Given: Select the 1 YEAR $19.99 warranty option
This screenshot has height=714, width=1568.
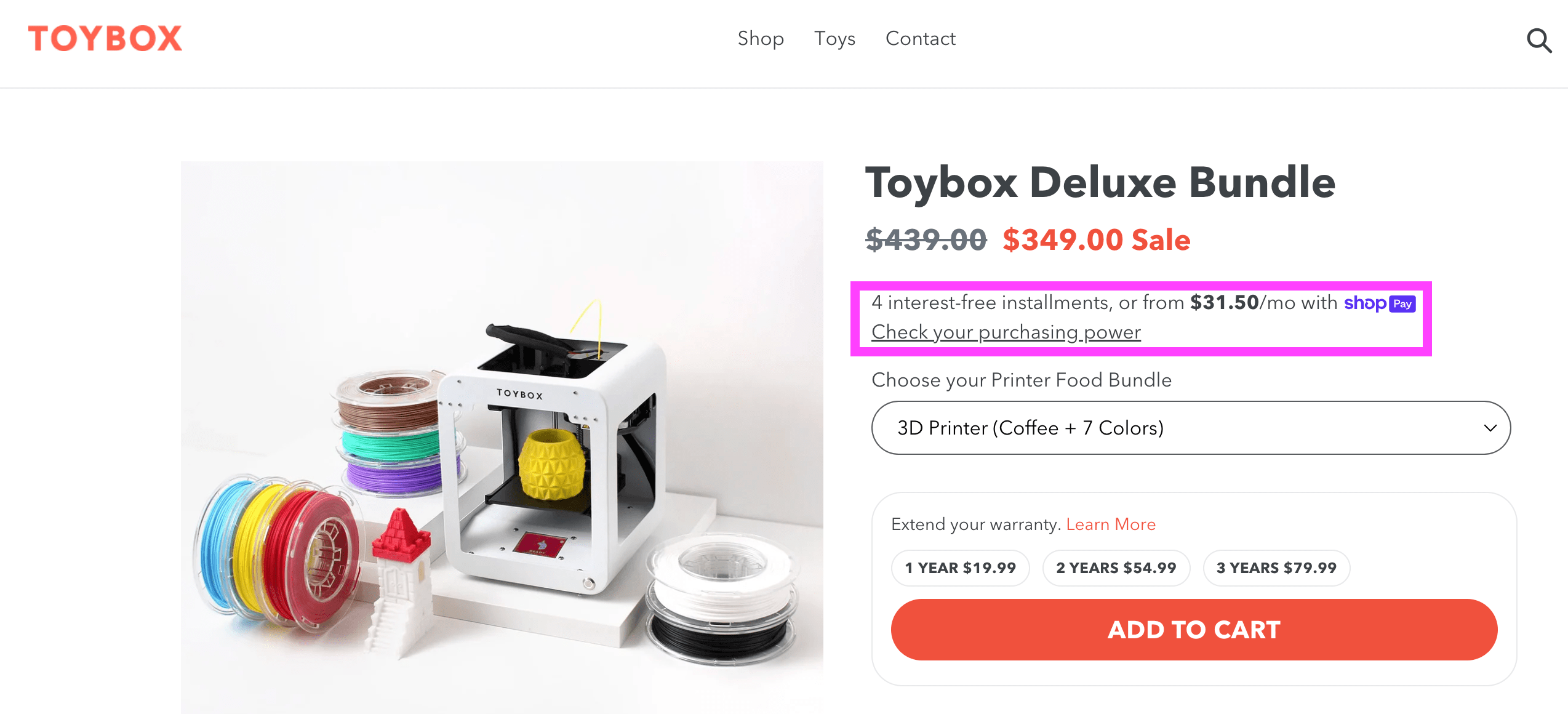Looking at the screenshot, I should [x=960, y=568].
